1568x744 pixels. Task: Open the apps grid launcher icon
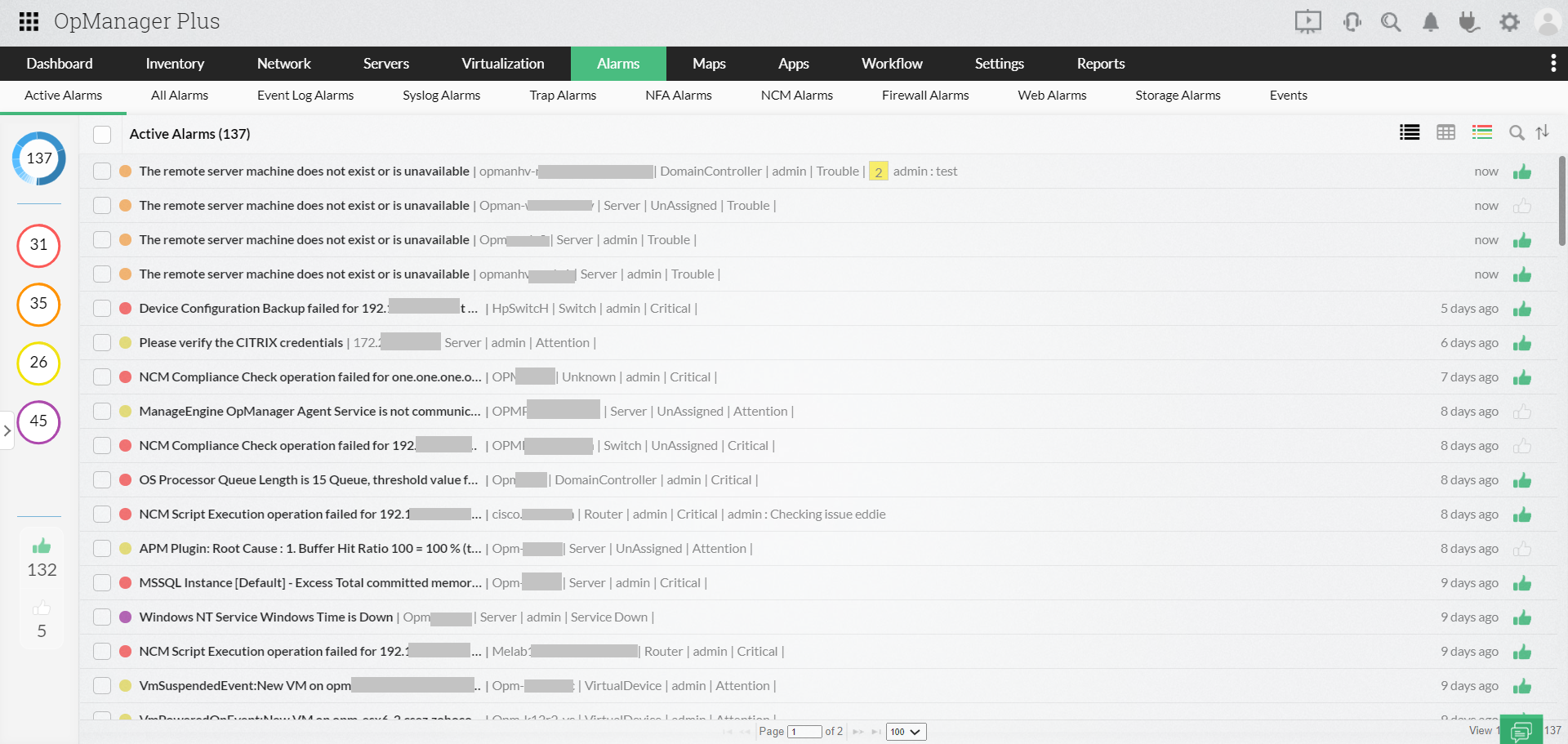coord(29,21)
